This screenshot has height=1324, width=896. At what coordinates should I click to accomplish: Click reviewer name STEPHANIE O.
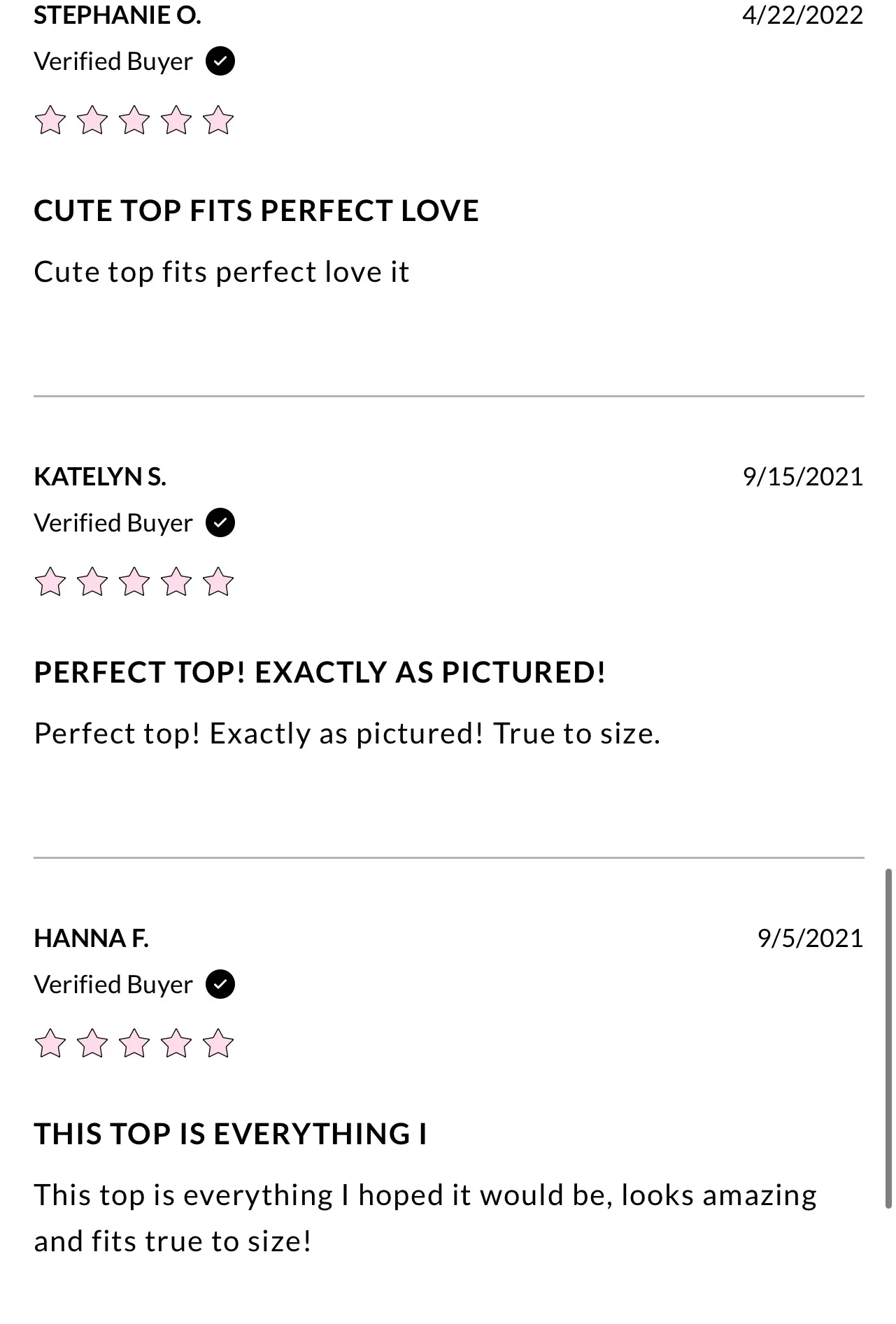pyautogui.click(x=118, y=15)
